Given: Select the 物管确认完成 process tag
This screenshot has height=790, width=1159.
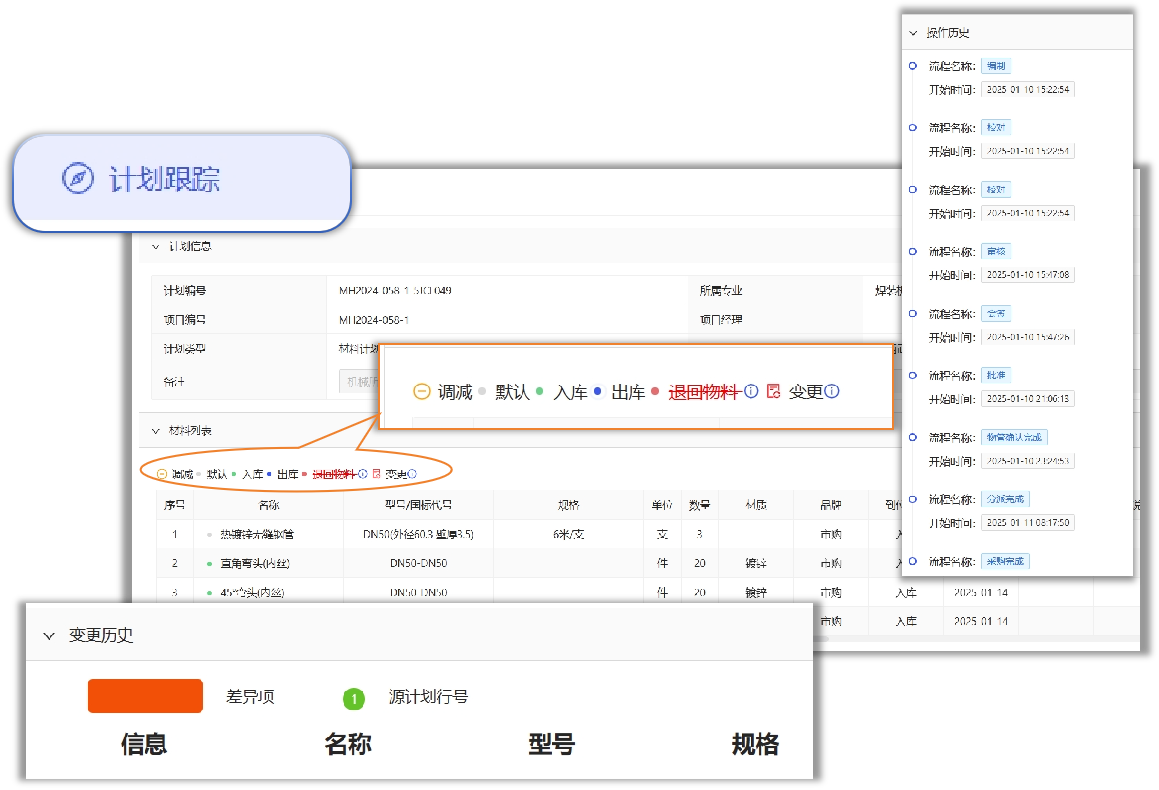Looking at the screenshot, I should pos(1014,437).
